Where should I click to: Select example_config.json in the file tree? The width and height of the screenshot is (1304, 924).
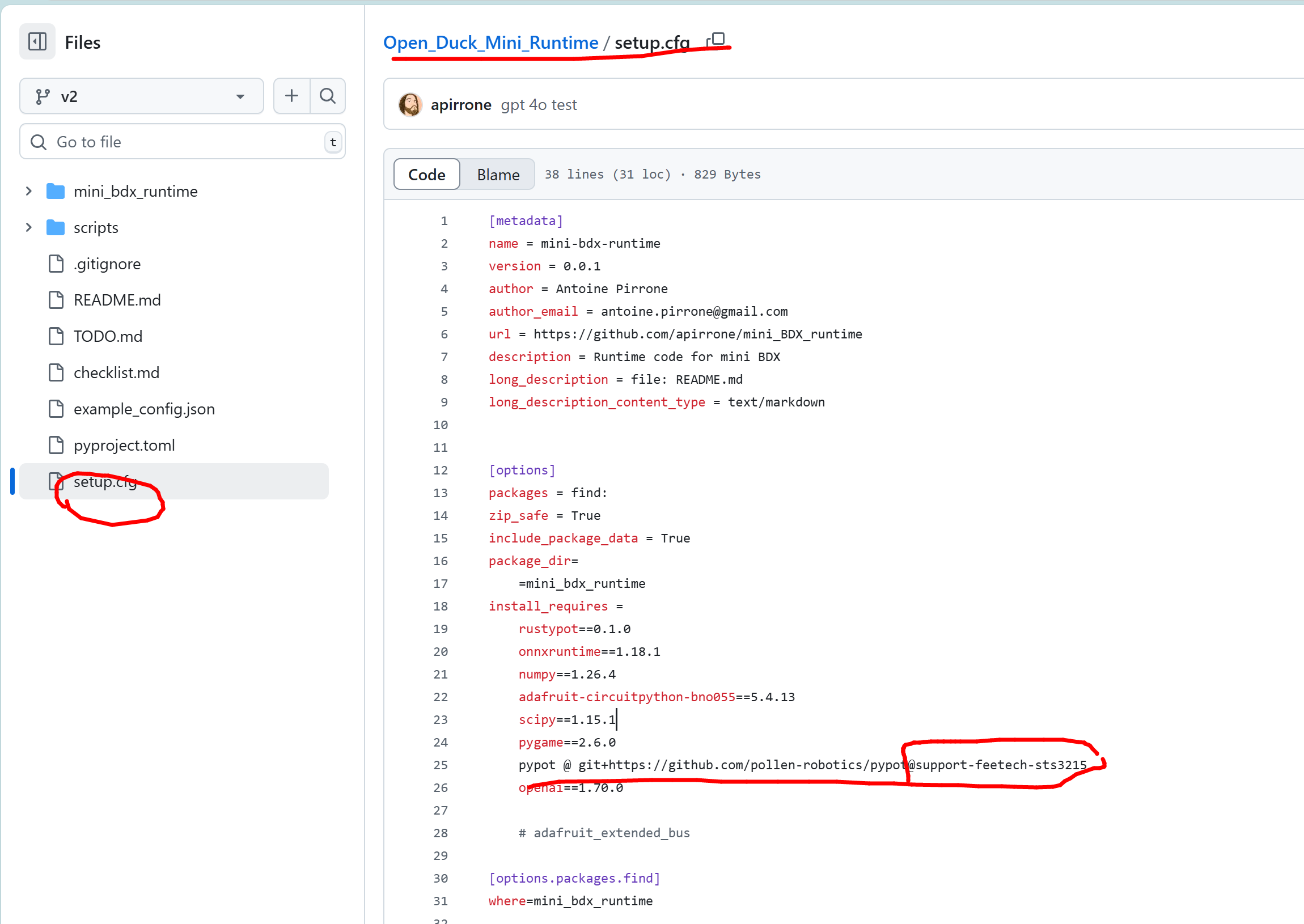[x=144, y=409]
